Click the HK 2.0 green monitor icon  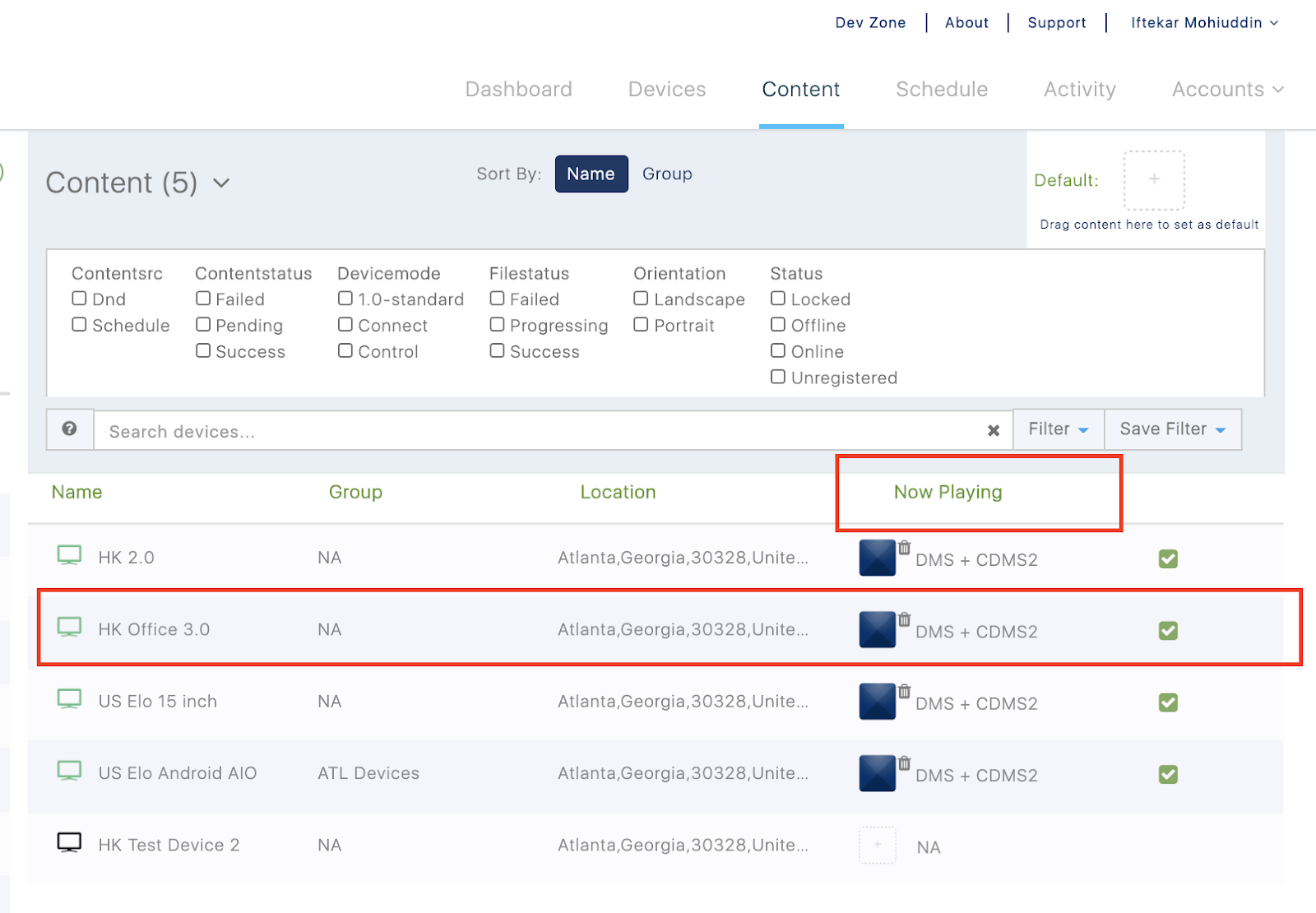point(69,556)
